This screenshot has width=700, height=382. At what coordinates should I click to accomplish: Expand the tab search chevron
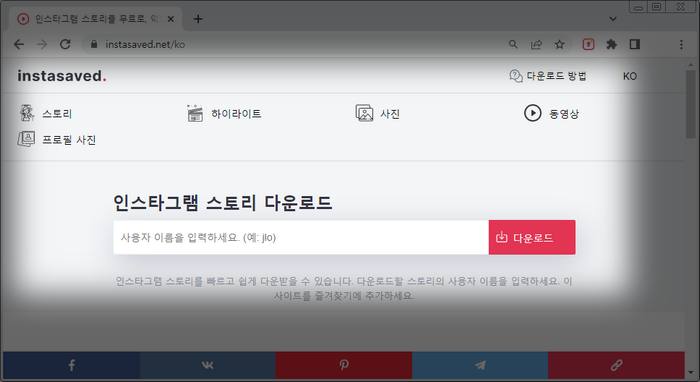(x=613, y=19)
